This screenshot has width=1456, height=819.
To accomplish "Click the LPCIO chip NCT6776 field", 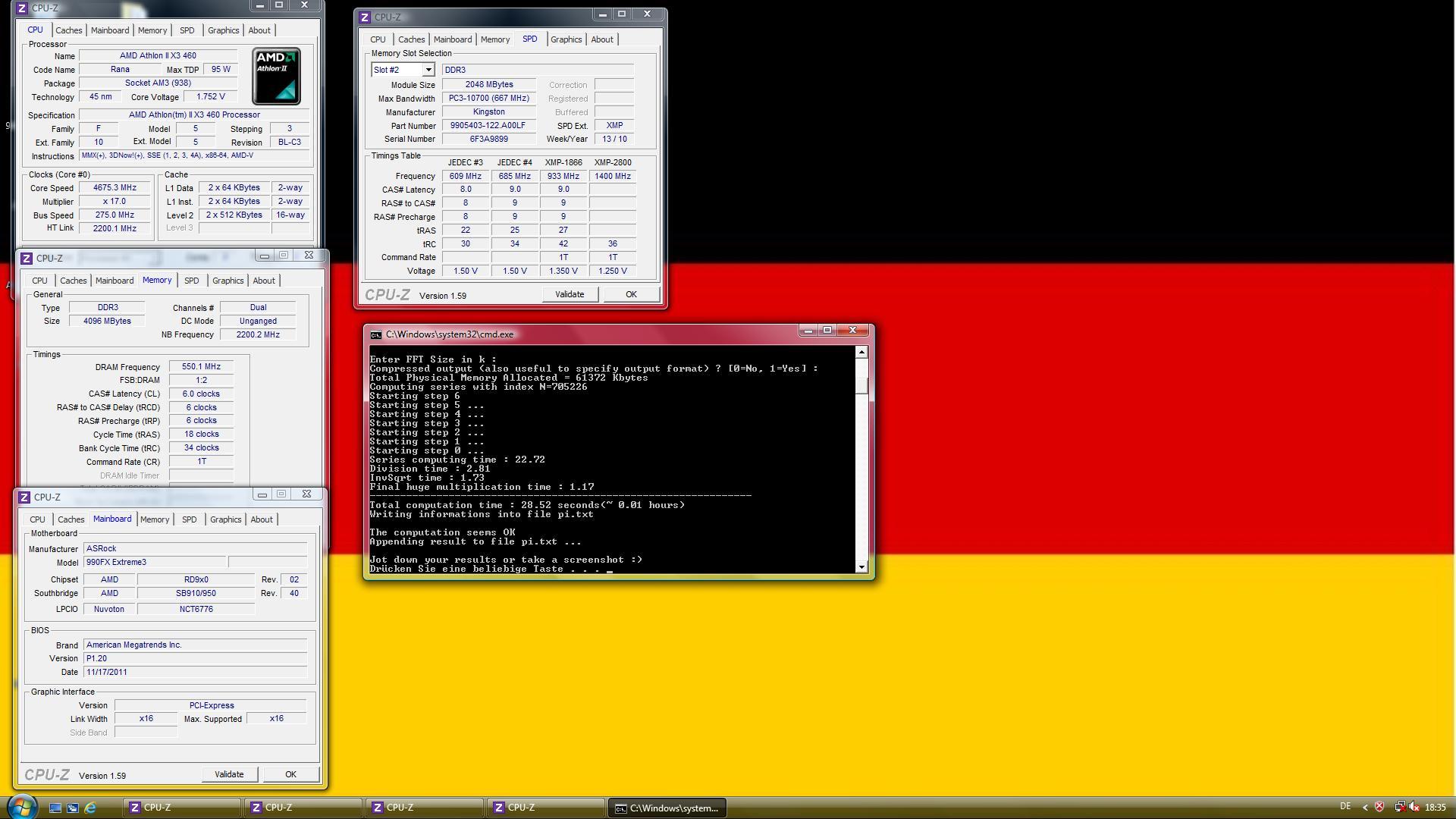I will coord(196,610).
